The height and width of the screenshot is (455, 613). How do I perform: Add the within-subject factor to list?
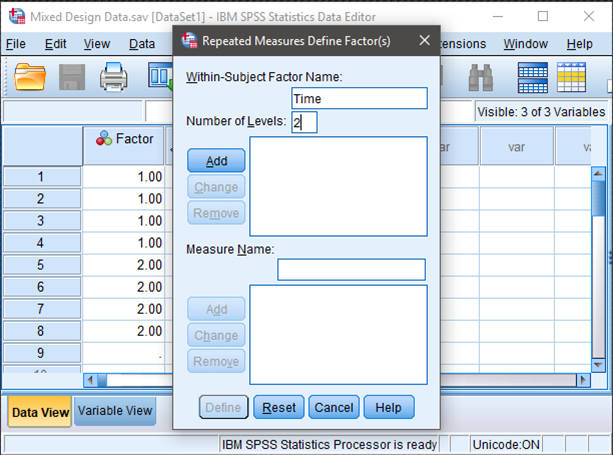click(216, 160)
